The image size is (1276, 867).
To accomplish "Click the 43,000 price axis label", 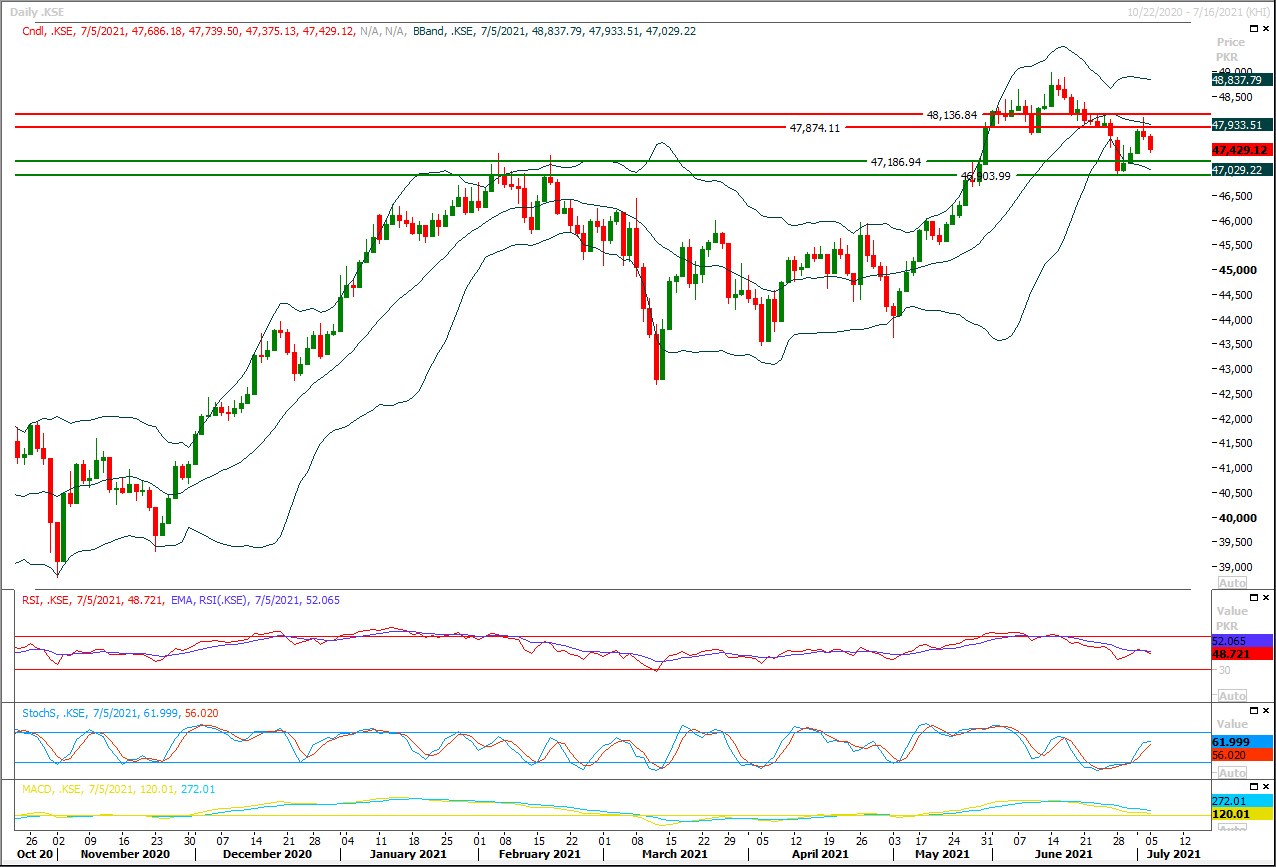I will coord(1238,369).
